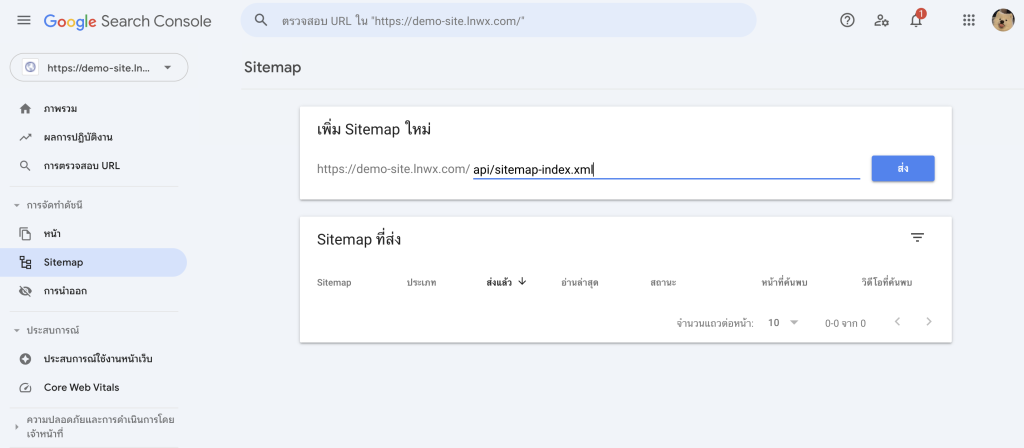Go to ภาพรวม overview page
1024x448 pixels.
coord(61,108)
